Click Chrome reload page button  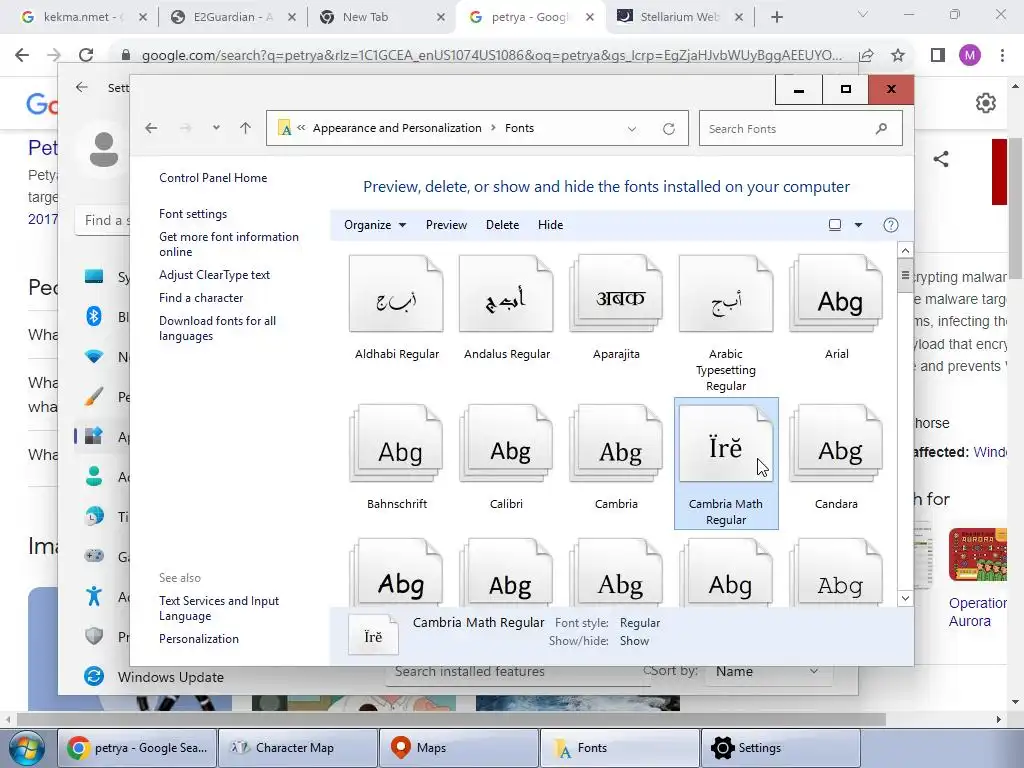click(x=86, y=55)
